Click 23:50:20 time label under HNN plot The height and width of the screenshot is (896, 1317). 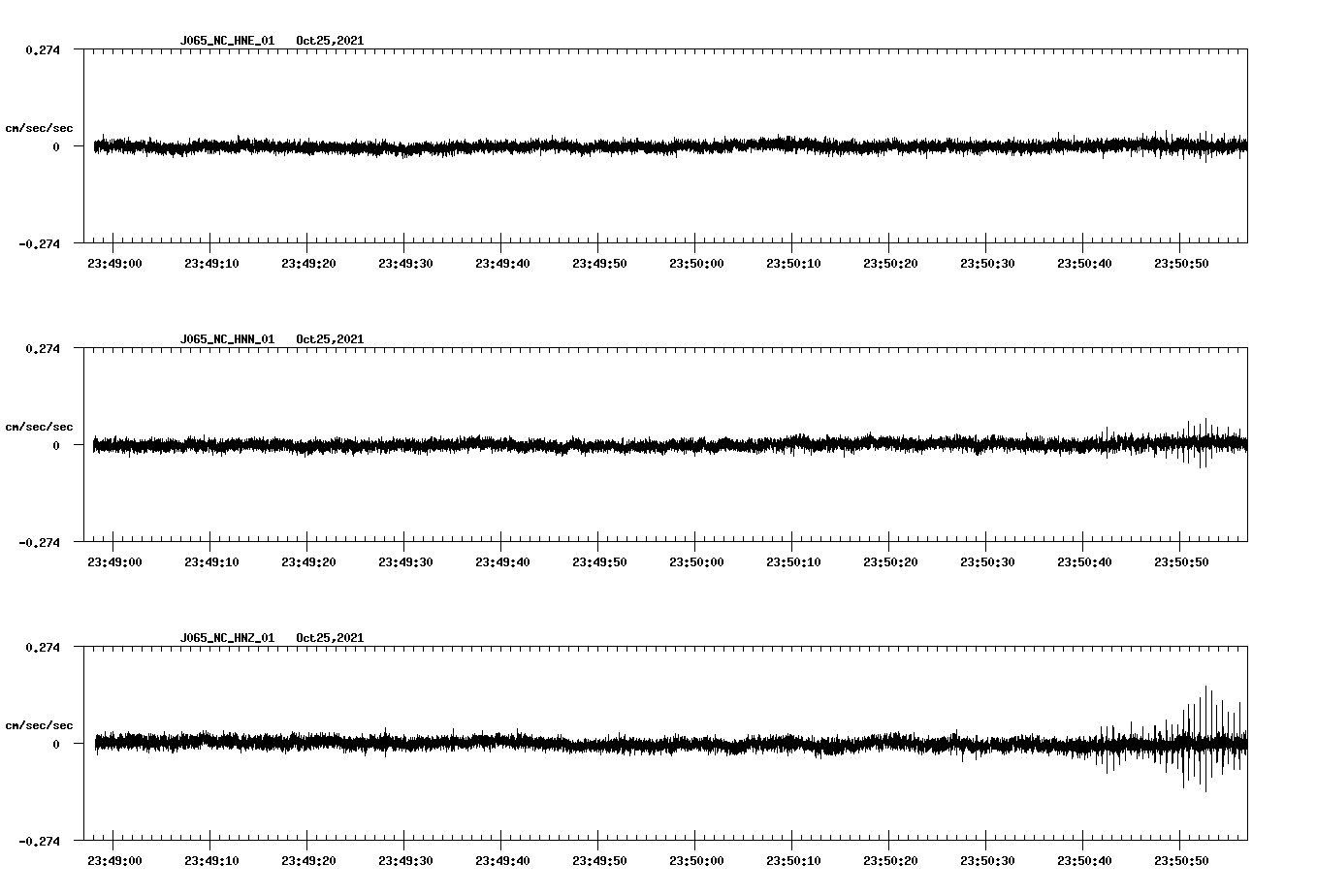(890, 561)
